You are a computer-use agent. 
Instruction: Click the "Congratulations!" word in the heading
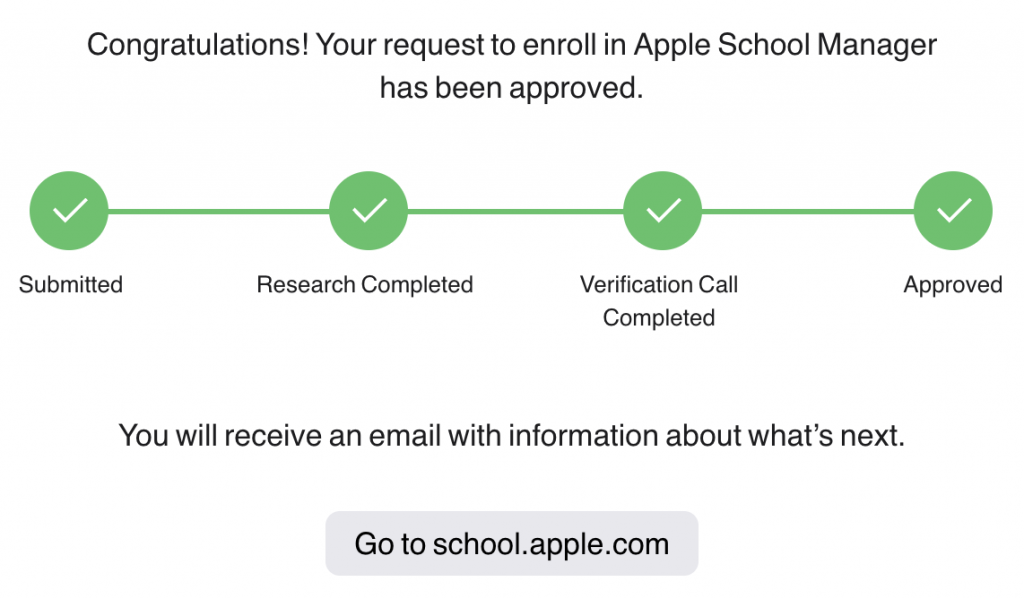(198, 46)
